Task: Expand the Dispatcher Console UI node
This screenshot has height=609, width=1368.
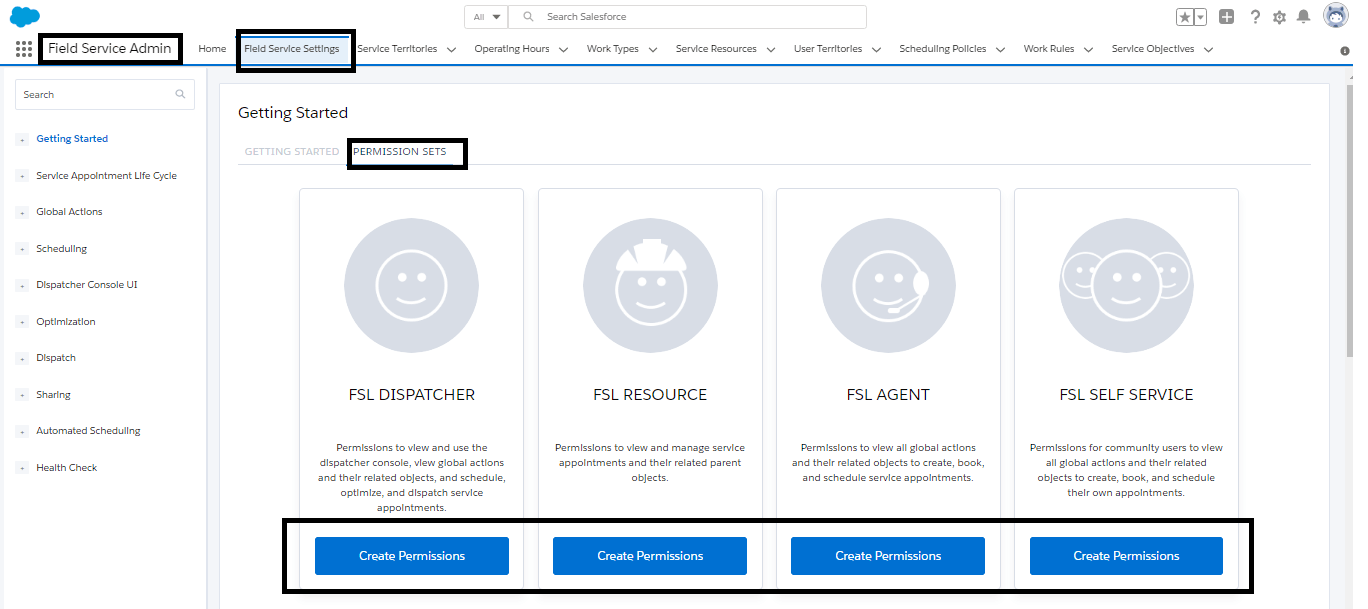Action: coord(22,286)
